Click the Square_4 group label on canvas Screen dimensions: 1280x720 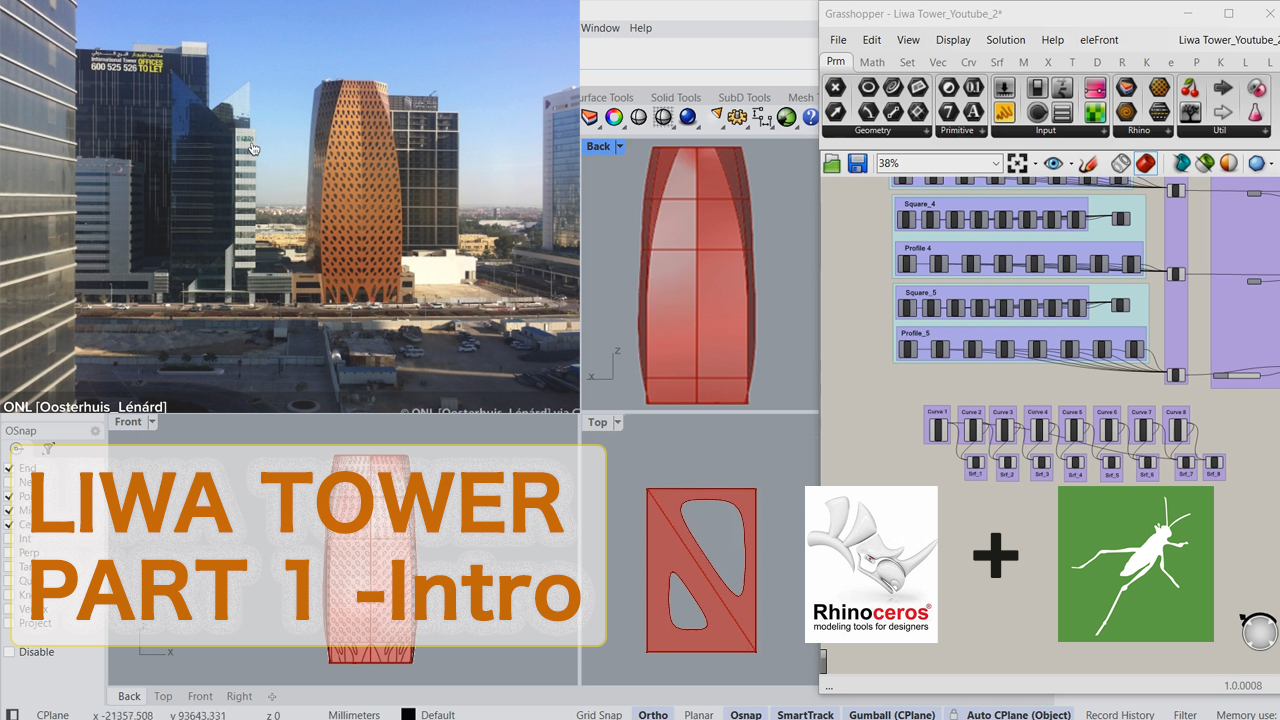(920, 204)
